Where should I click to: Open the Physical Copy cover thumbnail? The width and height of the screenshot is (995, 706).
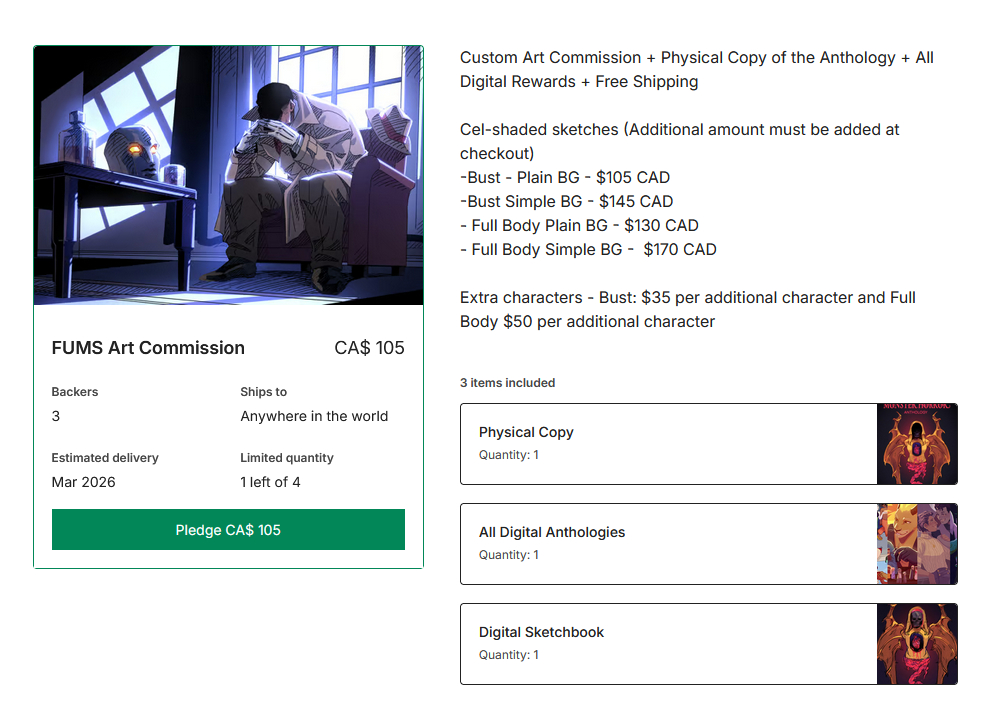(x=917, y=444)
